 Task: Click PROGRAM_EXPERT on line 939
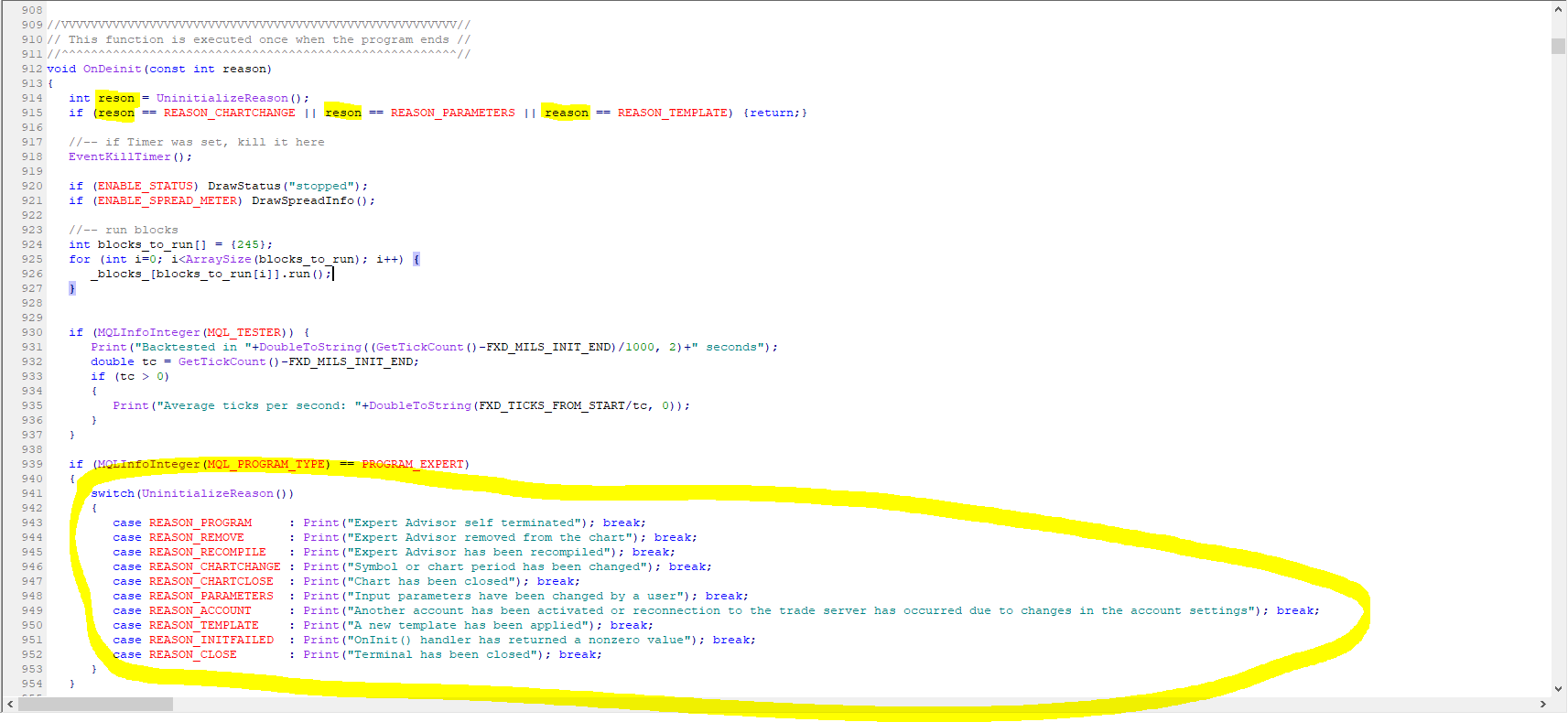[x=413, y=464]
